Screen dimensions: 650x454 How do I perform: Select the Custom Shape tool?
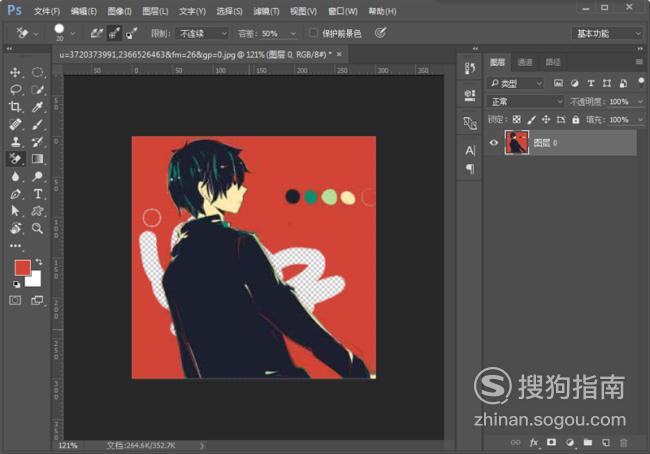pos(37,211)
